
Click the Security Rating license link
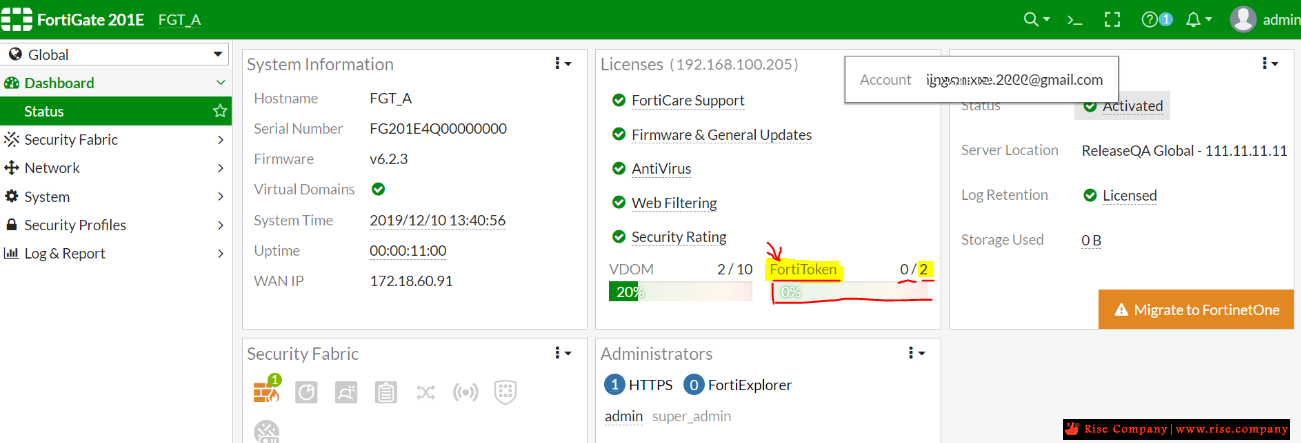(x=679, y=237)
